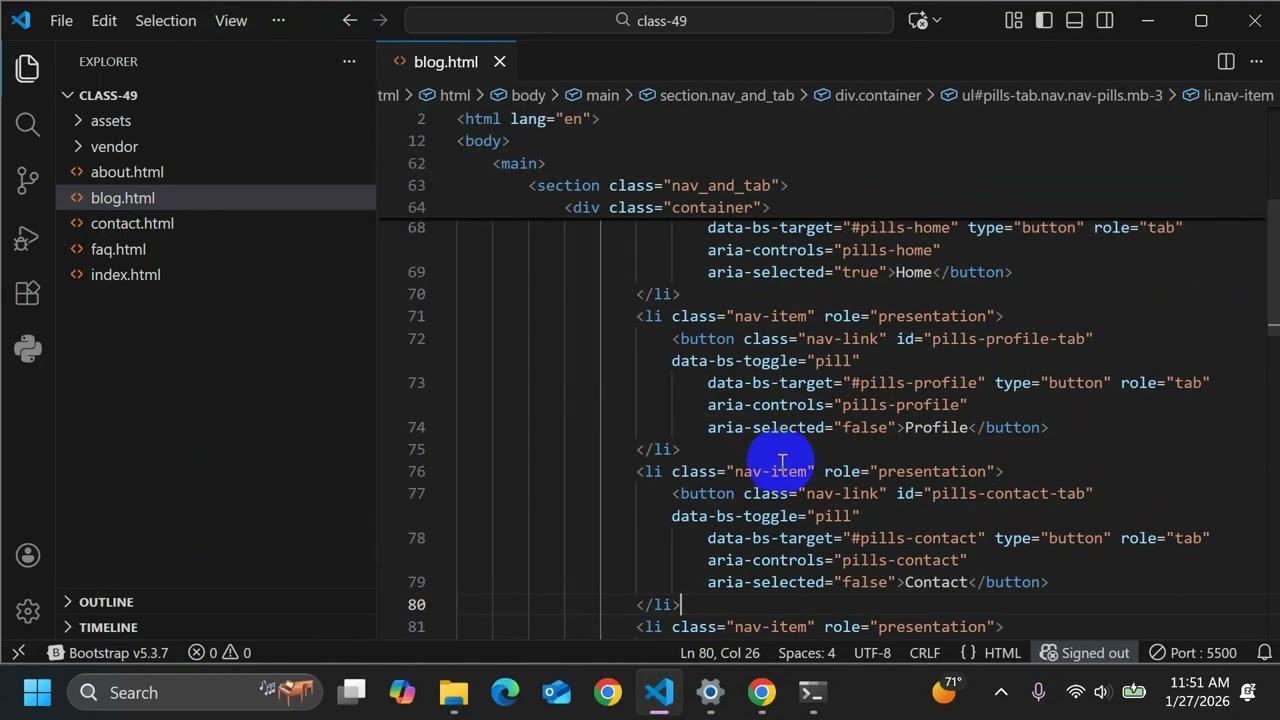Open File Explorer from taskbar
Screen dimensions: 1280x720
453,692
